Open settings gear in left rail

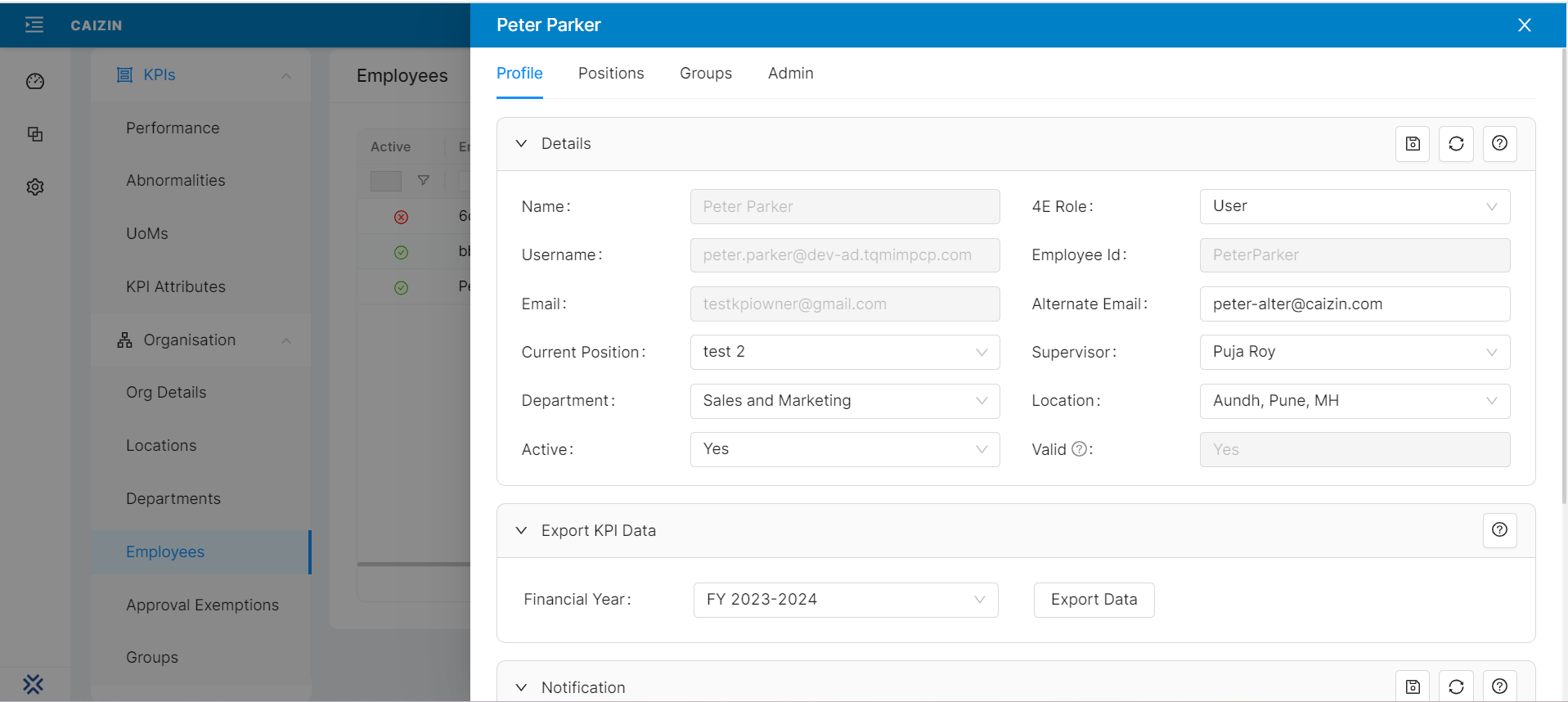click(x=35, y=187)
